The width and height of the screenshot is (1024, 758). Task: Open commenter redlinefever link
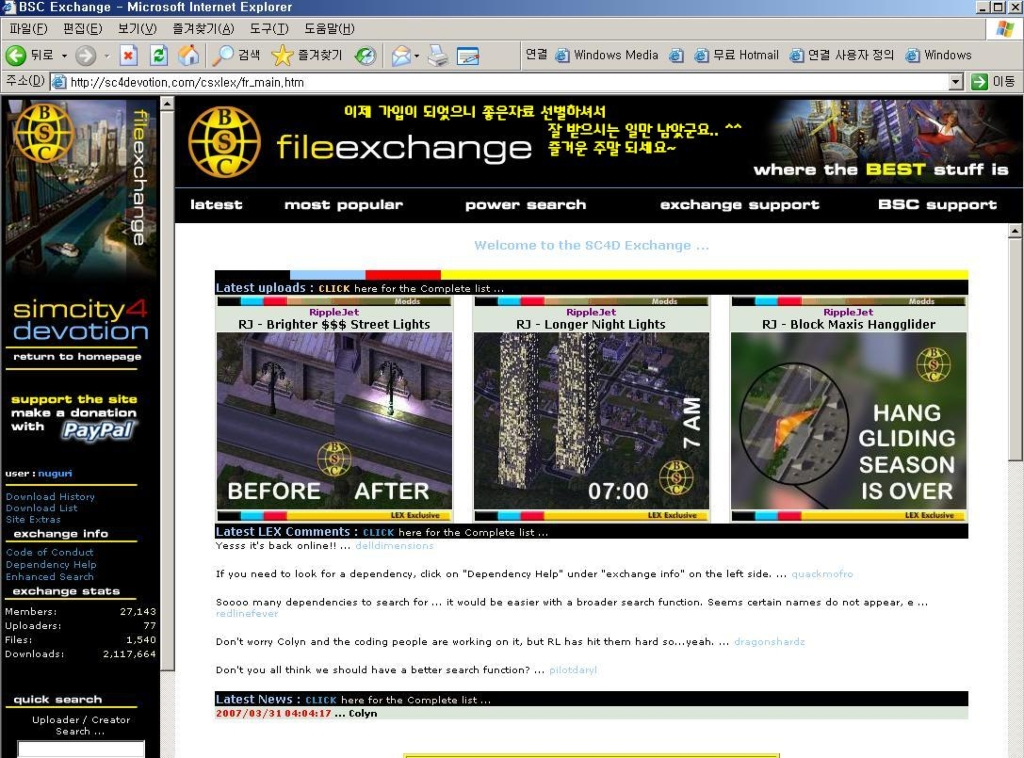point(247,614)
